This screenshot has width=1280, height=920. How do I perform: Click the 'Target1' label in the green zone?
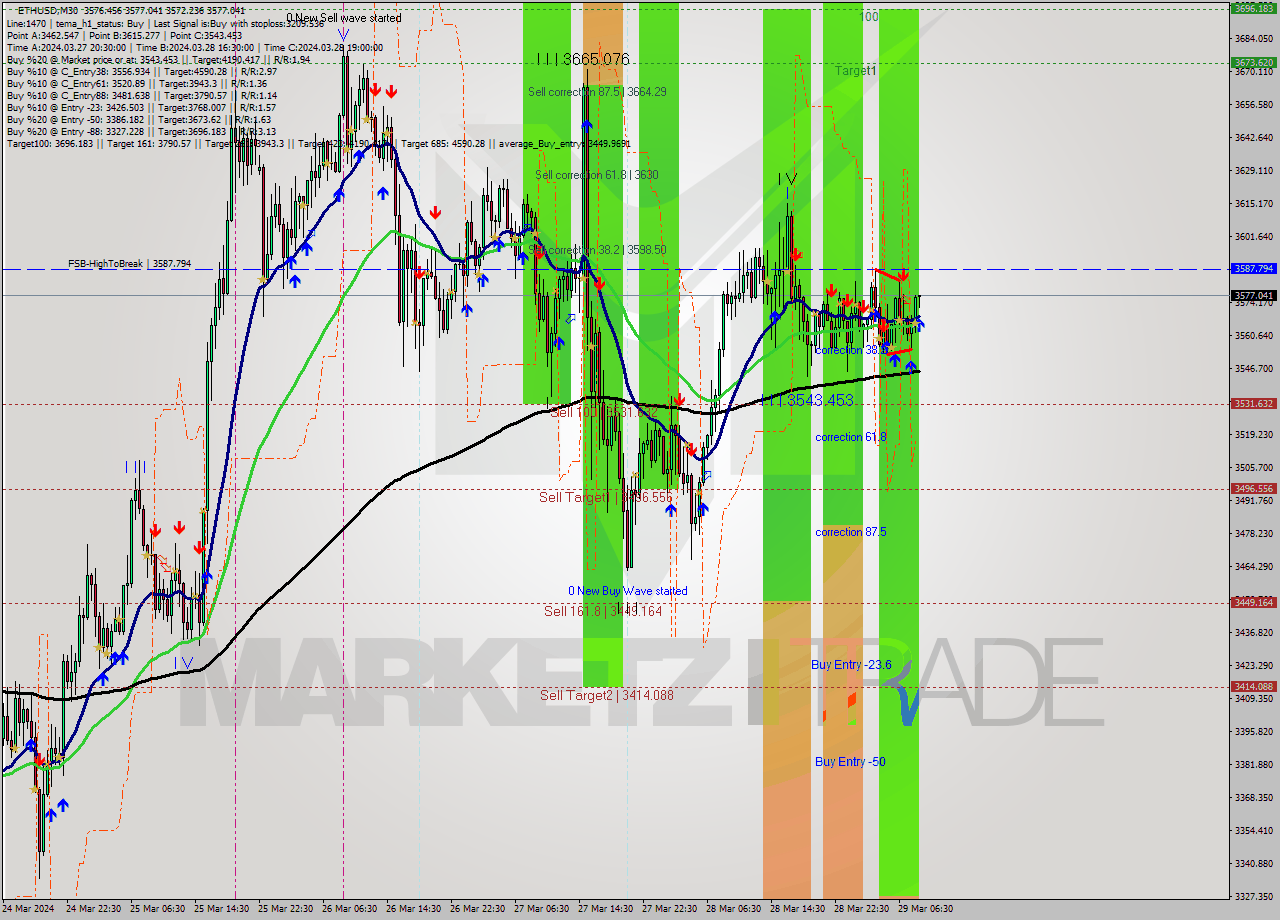click(x=856, y=71)
